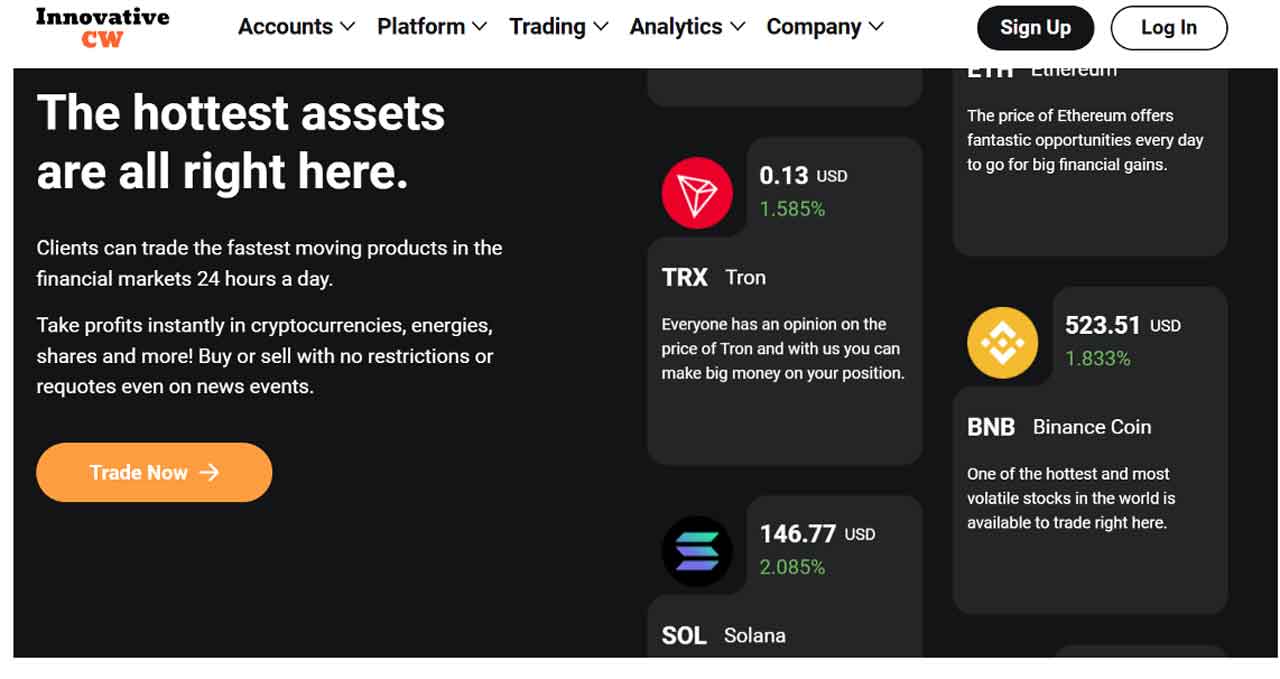Image resolution: width=1280 pixels, height=679 pixels.
Task: Open the Company menu
Action: (824, 27)
